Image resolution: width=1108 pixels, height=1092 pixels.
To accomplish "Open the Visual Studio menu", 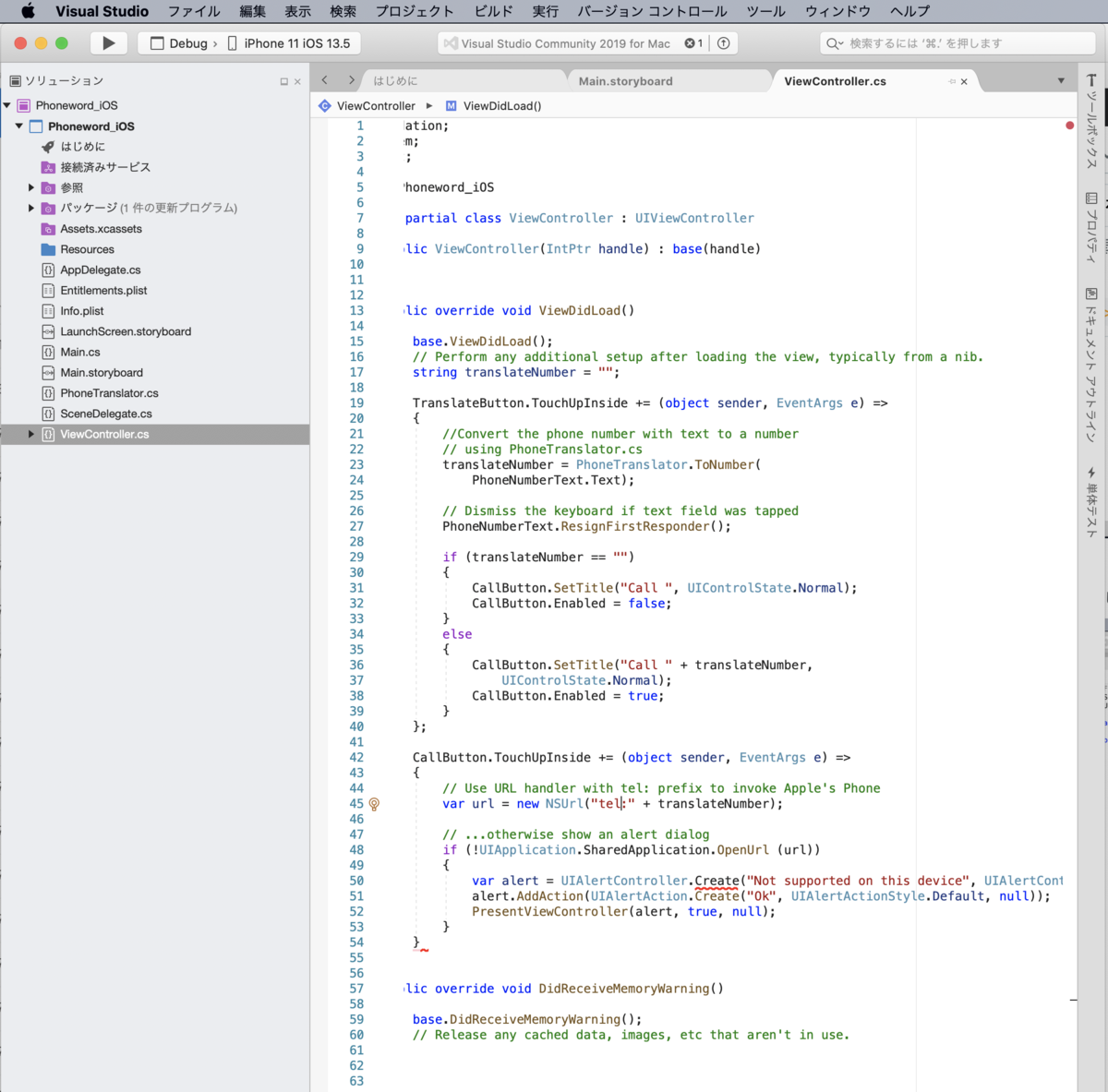I will pos(102,11).
